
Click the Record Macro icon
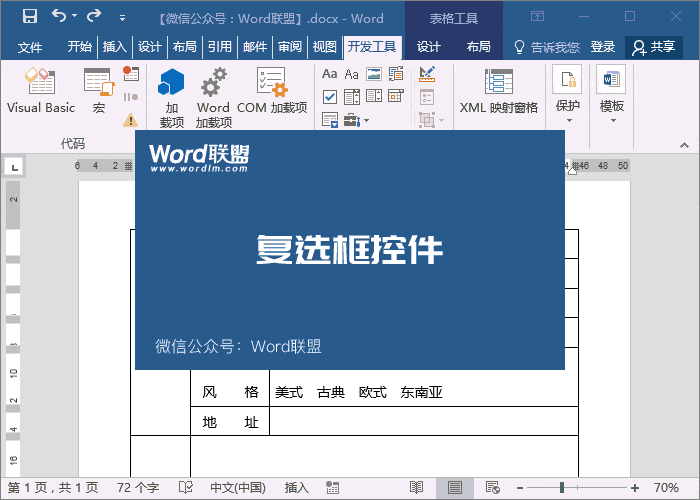click(x=131, y=73)
